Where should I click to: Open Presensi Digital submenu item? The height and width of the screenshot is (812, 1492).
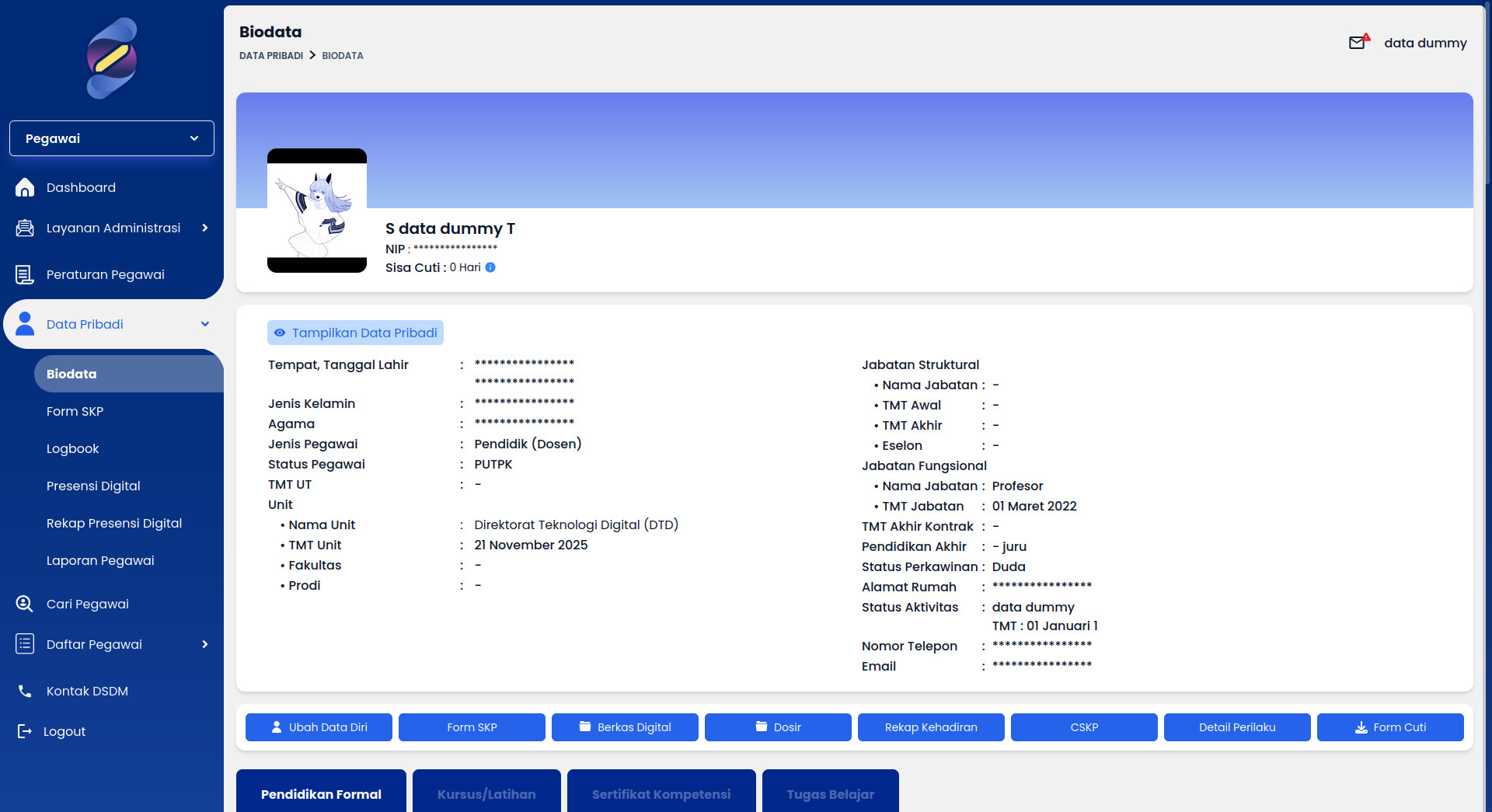(93, 486)
